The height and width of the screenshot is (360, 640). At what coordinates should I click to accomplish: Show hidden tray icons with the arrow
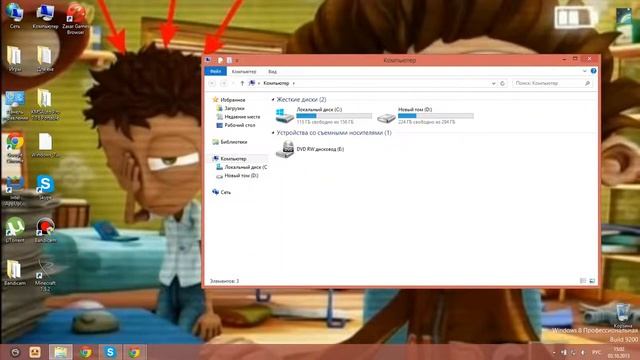554,352
